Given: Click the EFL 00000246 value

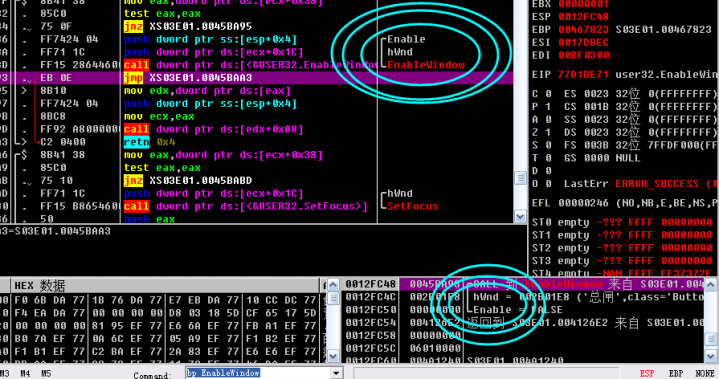Looking at the screenshot, I should [x=583, y=203].
